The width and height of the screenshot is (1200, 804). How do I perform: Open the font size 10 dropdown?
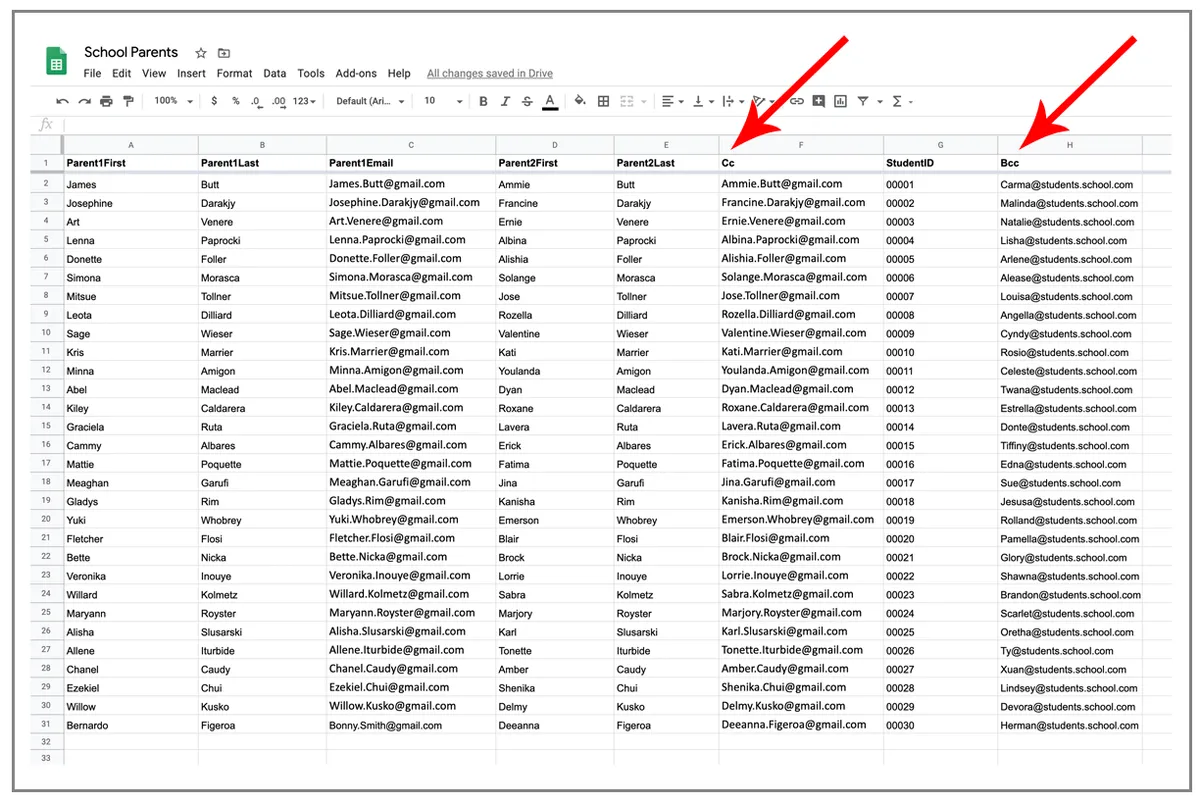[x=443, y=101]
